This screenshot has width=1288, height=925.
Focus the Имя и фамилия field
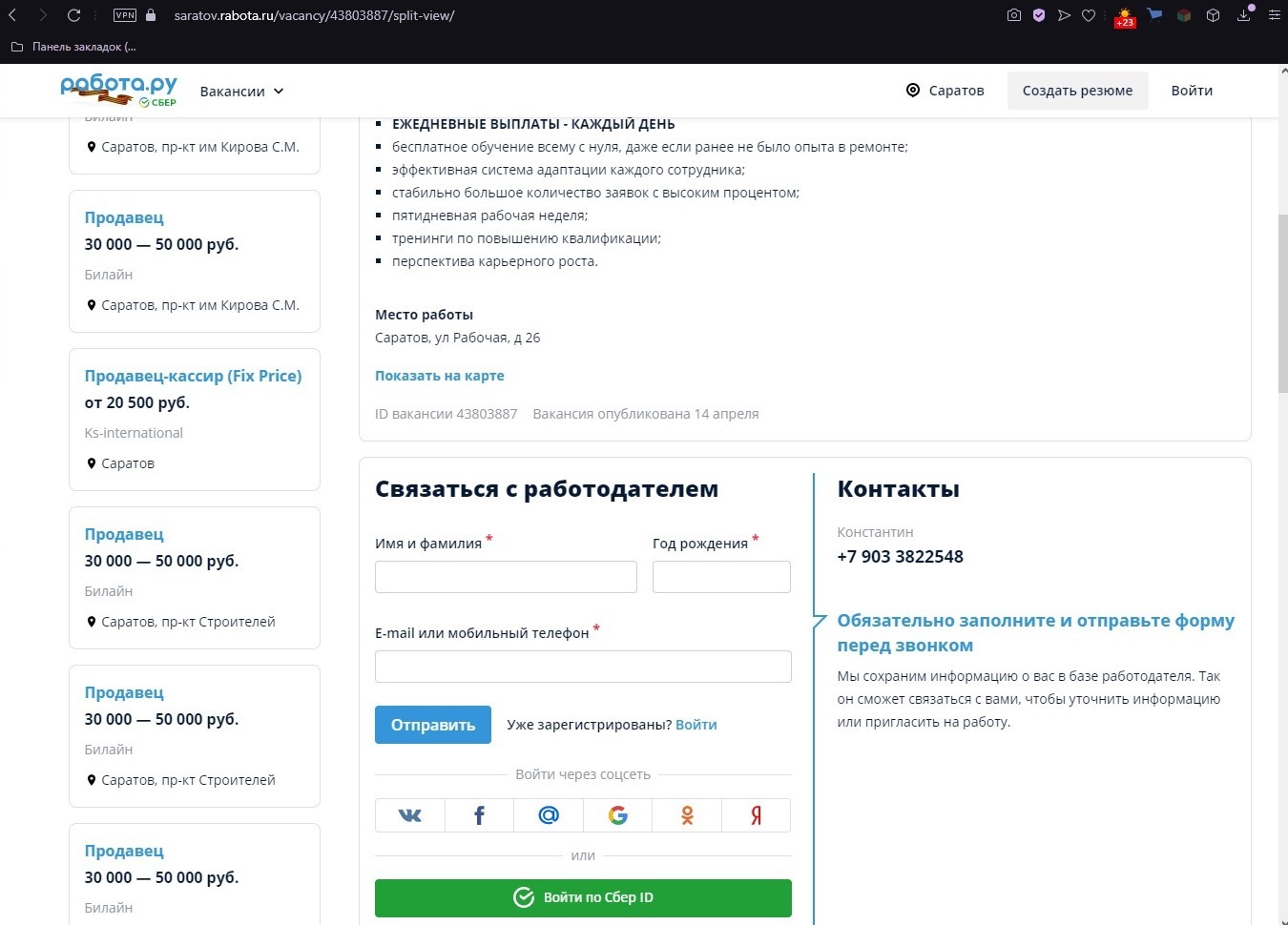coord(506,577)
